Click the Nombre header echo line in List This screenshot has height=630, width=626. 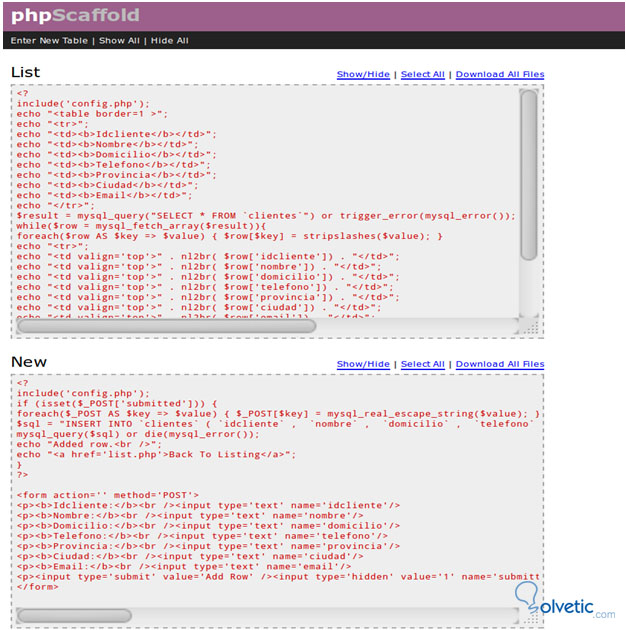tap(107, 144)
